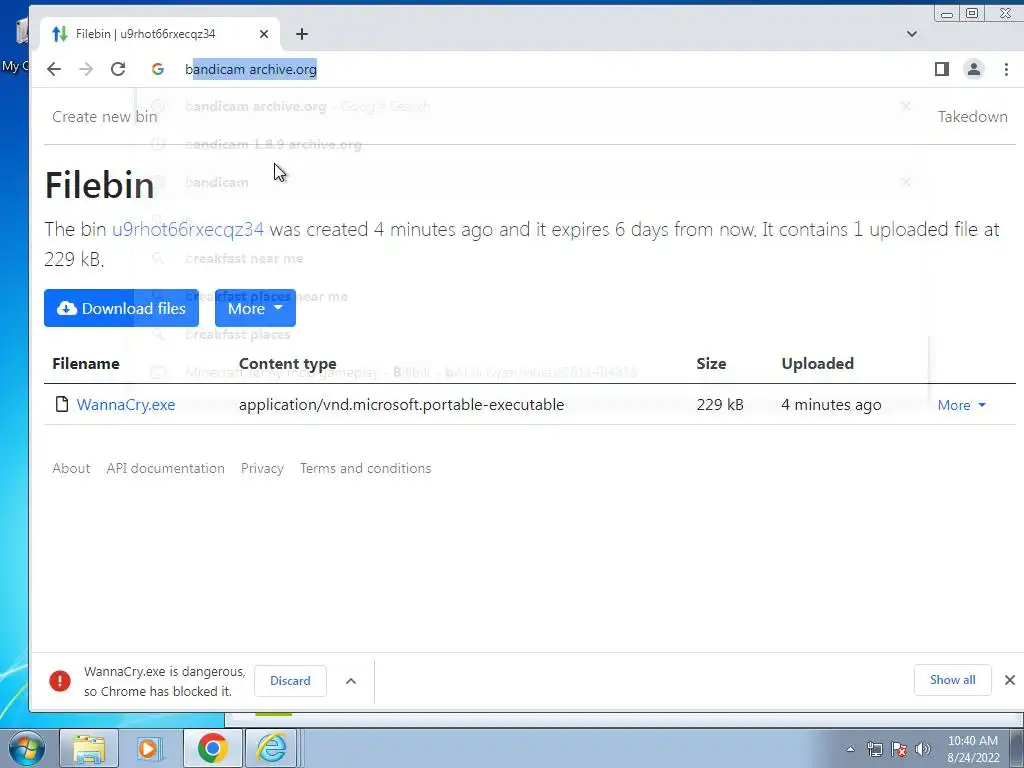Image resolution: width=1024 pixels, height=768 pixels.
Task: Select the Filebin u9rhot66rxecqz34 tab
Action: [x=161, y=34]
